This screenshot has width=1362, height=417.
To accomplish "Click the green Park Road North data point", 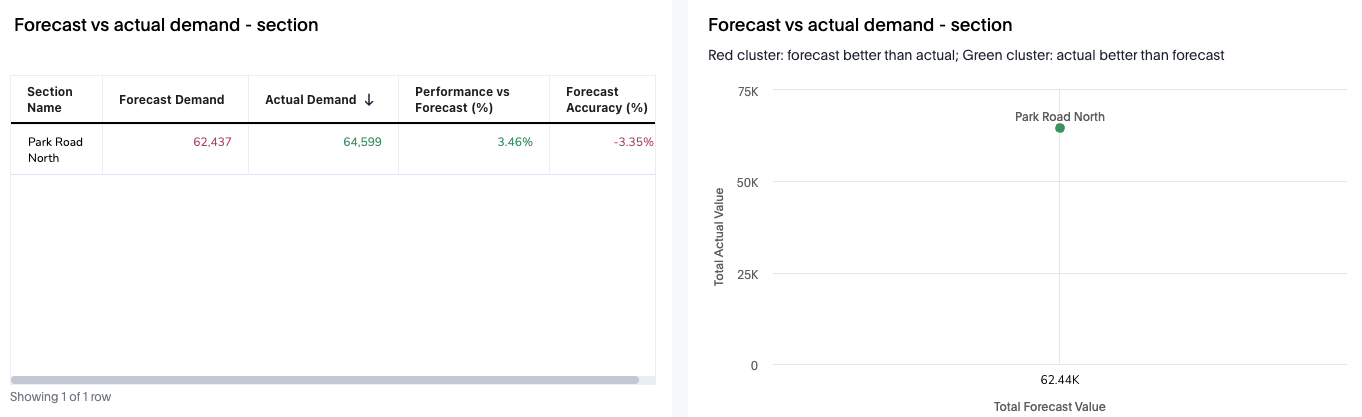I will (1060, 128).
